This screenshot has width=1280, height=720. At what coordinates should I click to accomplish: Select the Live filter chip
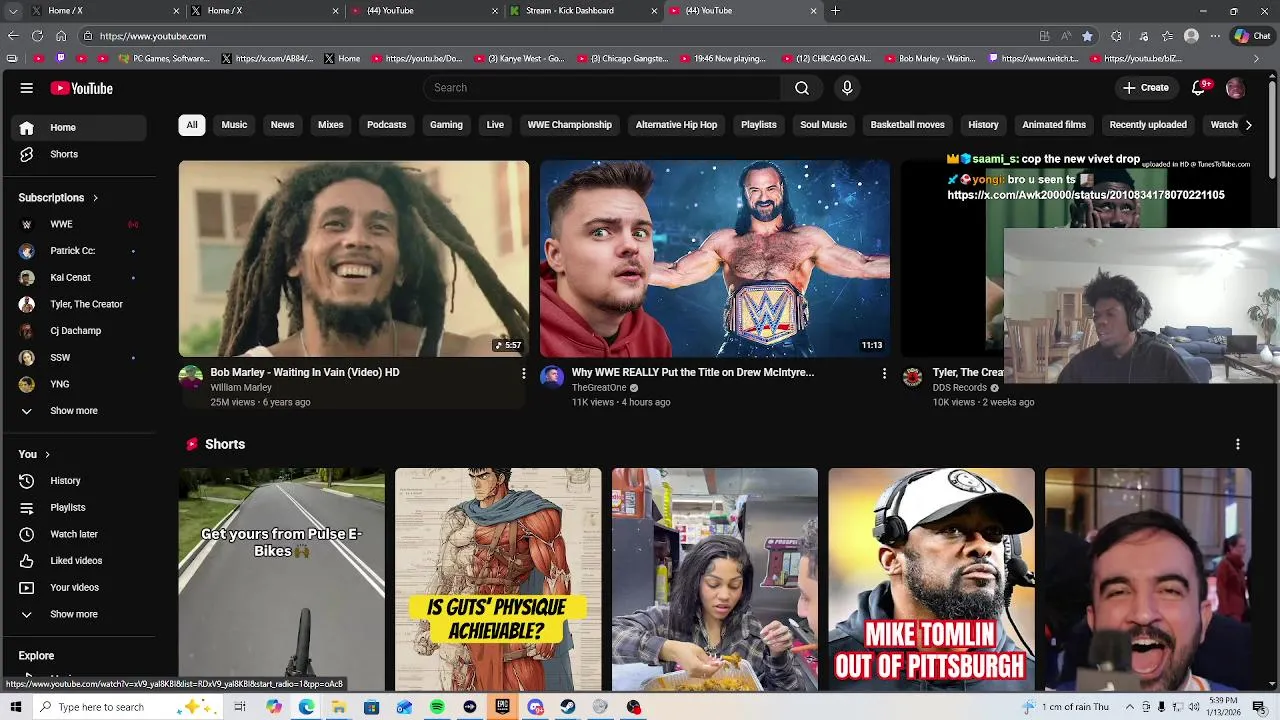click(495, 125)
